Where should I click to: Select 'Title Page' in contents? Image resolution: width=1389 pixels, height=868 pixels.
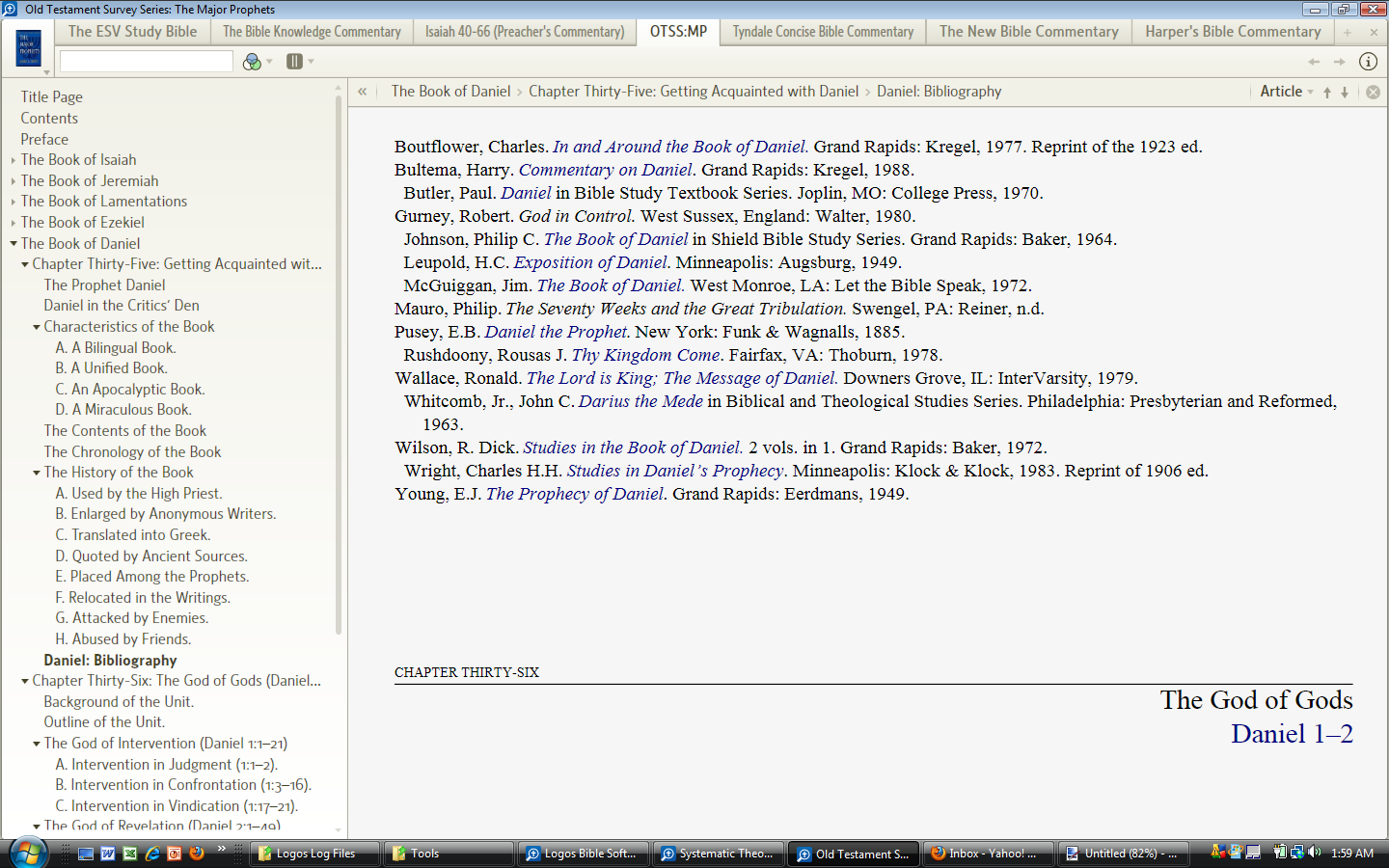point(52,97)
